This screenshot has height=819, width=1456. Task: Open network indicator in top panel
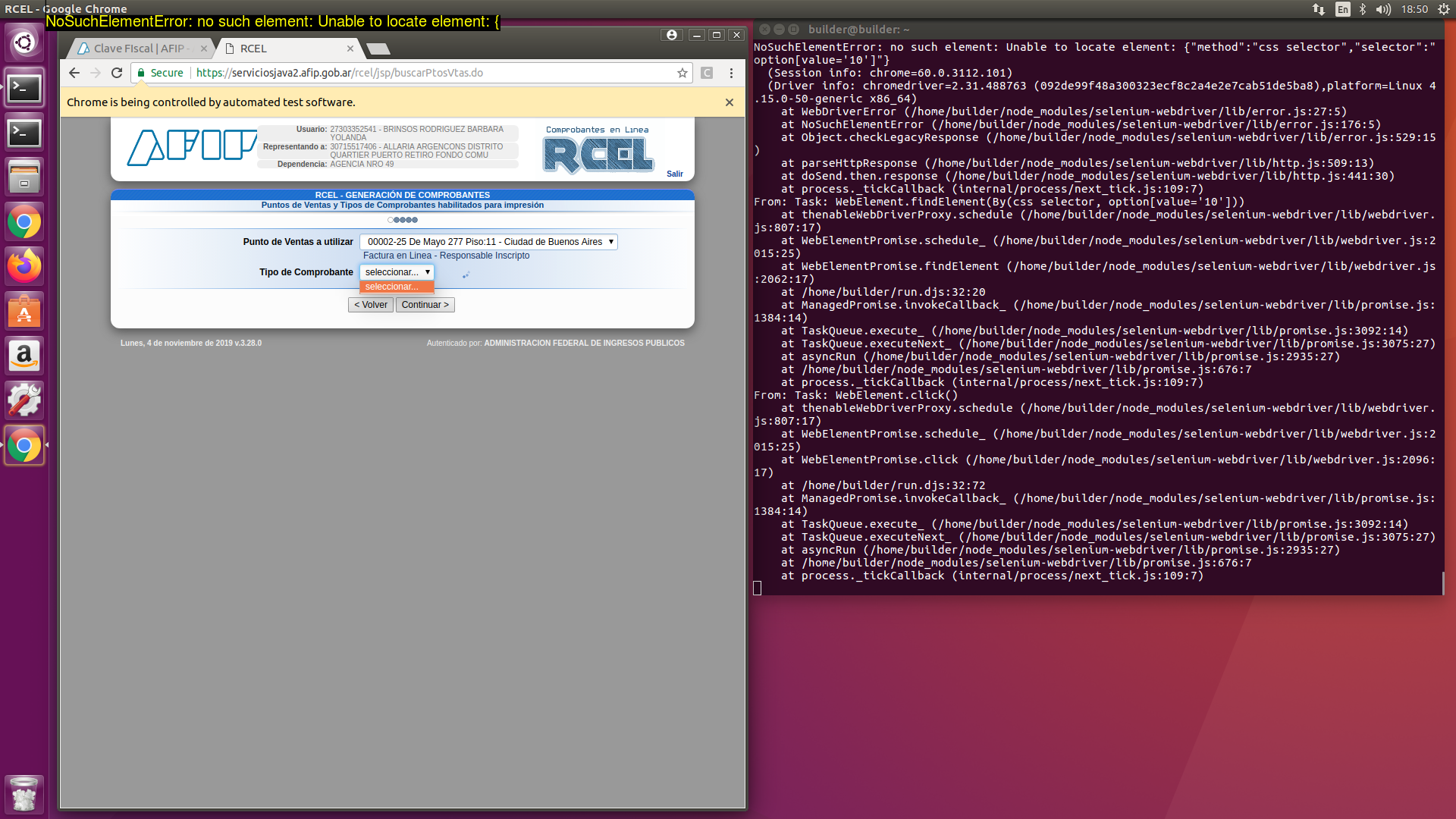1319,9
